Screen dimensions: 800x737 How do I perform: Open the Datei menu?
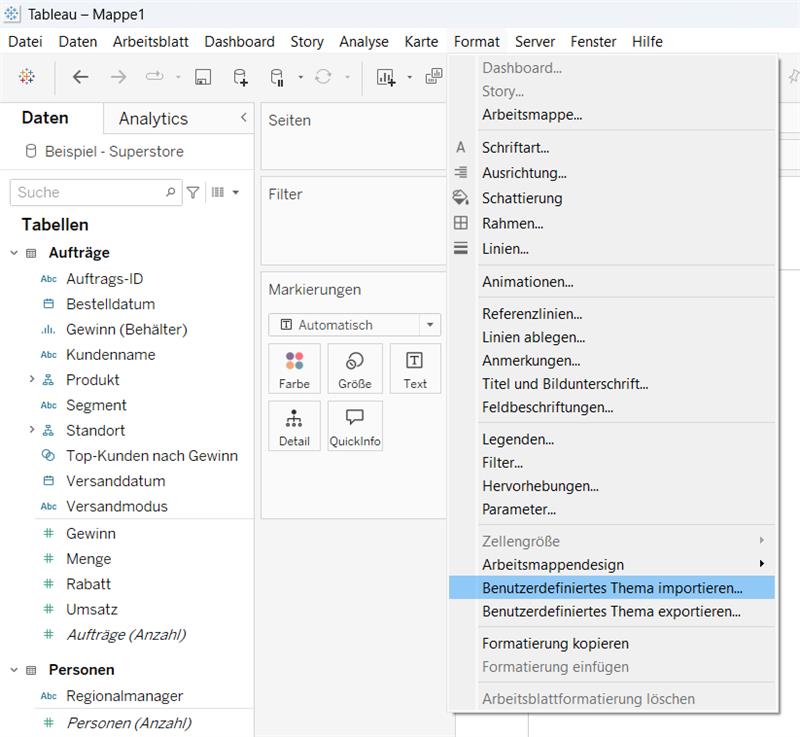[26, 41]
